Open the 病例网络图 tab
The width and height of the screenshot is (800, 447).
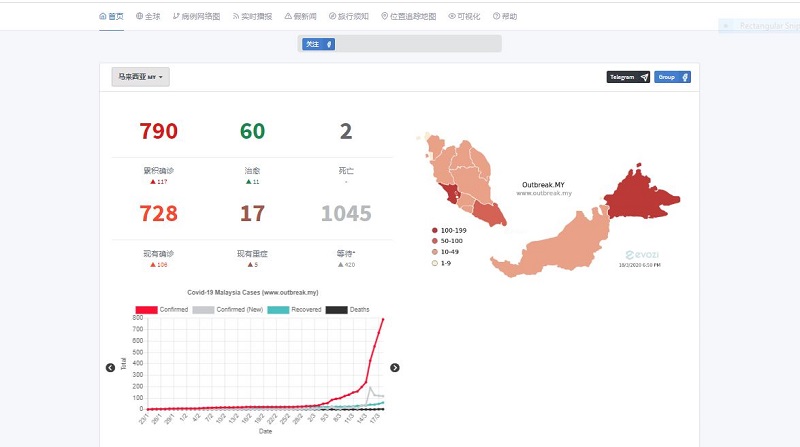195,17
